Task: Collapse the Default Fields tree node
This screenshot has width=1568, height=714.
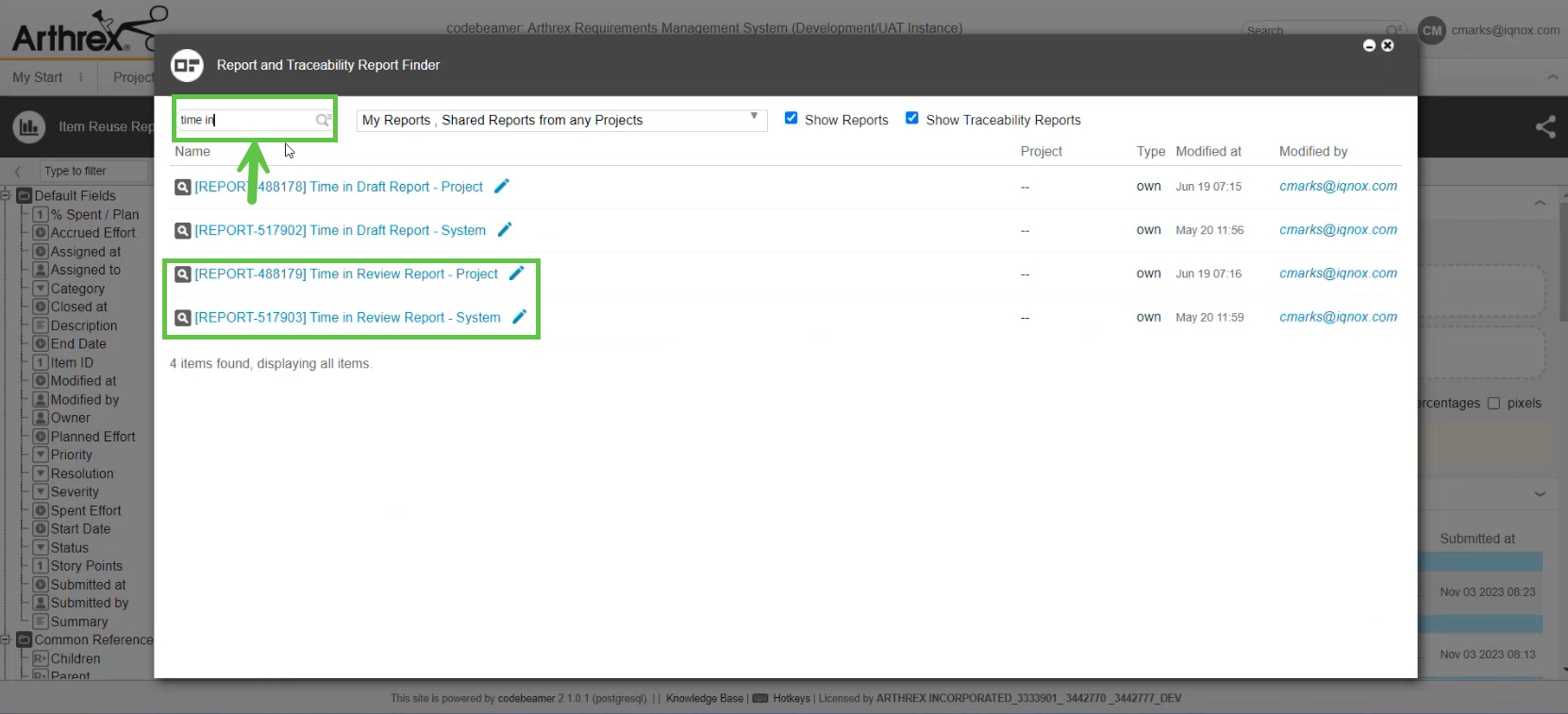Action: tap(6, 195)
